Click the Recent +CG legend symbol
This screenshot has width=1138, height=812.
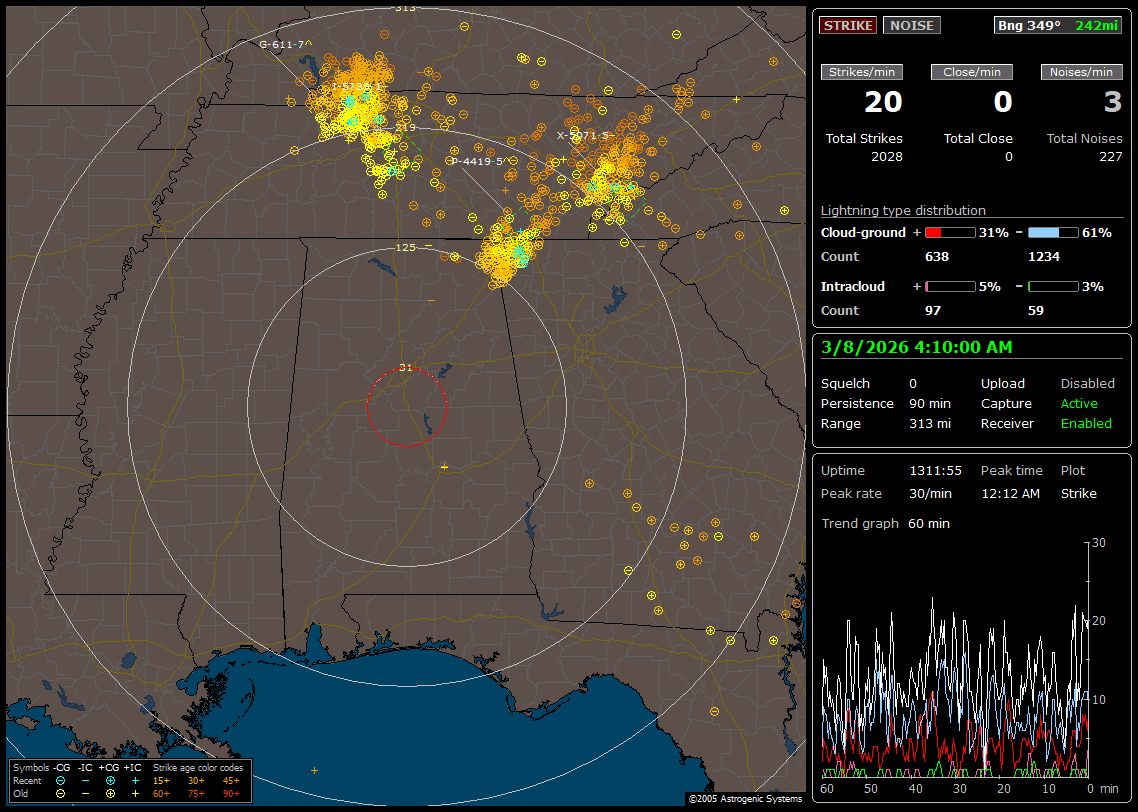click(x=110, y=780)
